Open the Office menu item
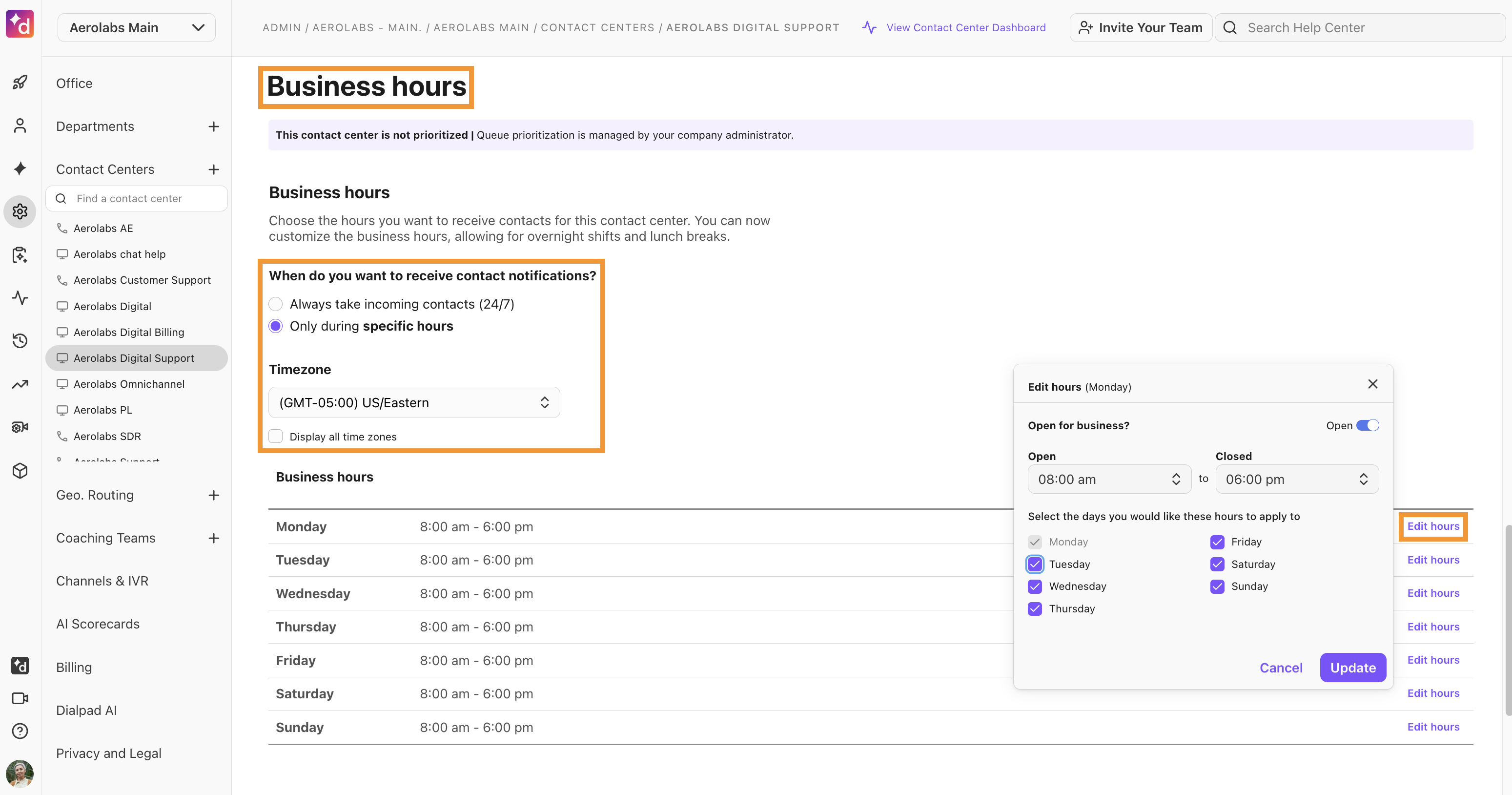This screenshot has width=1512, height=795. pos(74,84)
